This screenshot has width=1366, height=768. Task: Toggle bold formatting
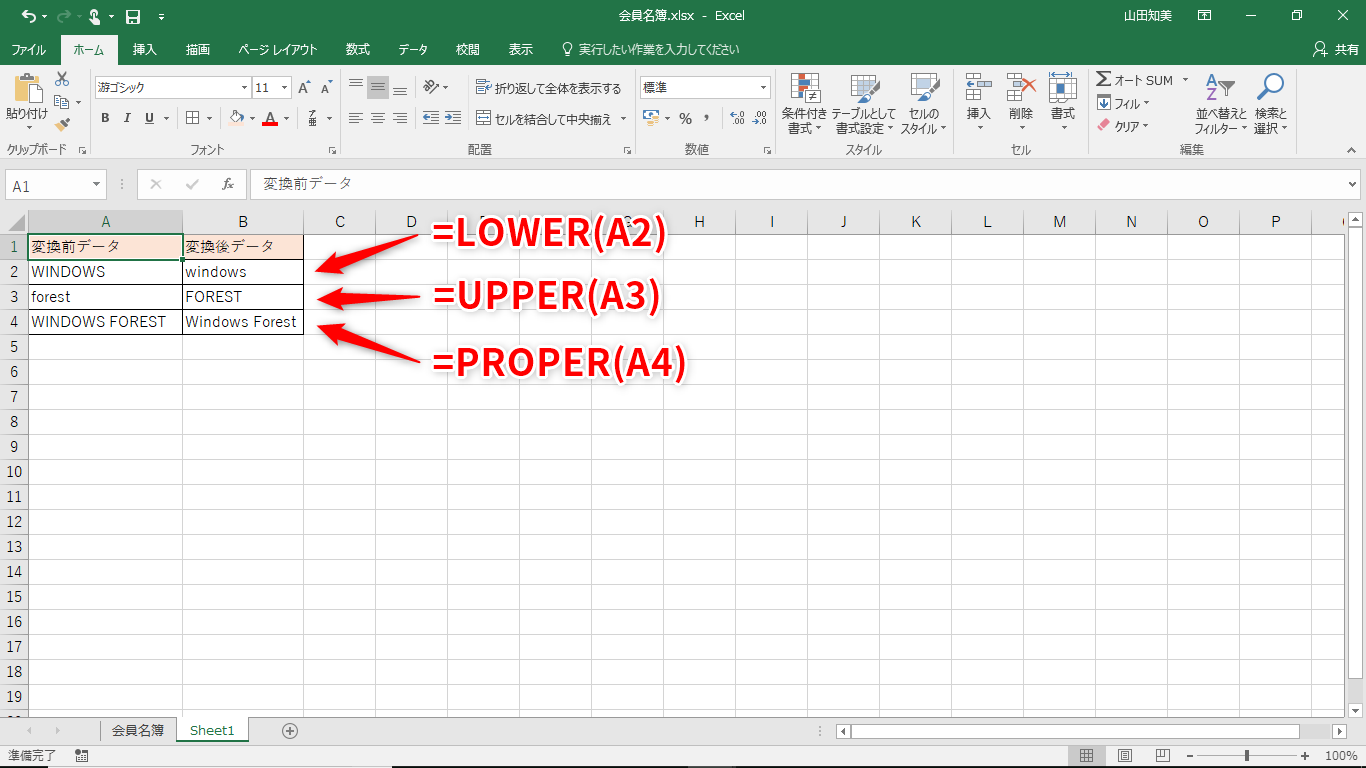[x=105, y=118]
